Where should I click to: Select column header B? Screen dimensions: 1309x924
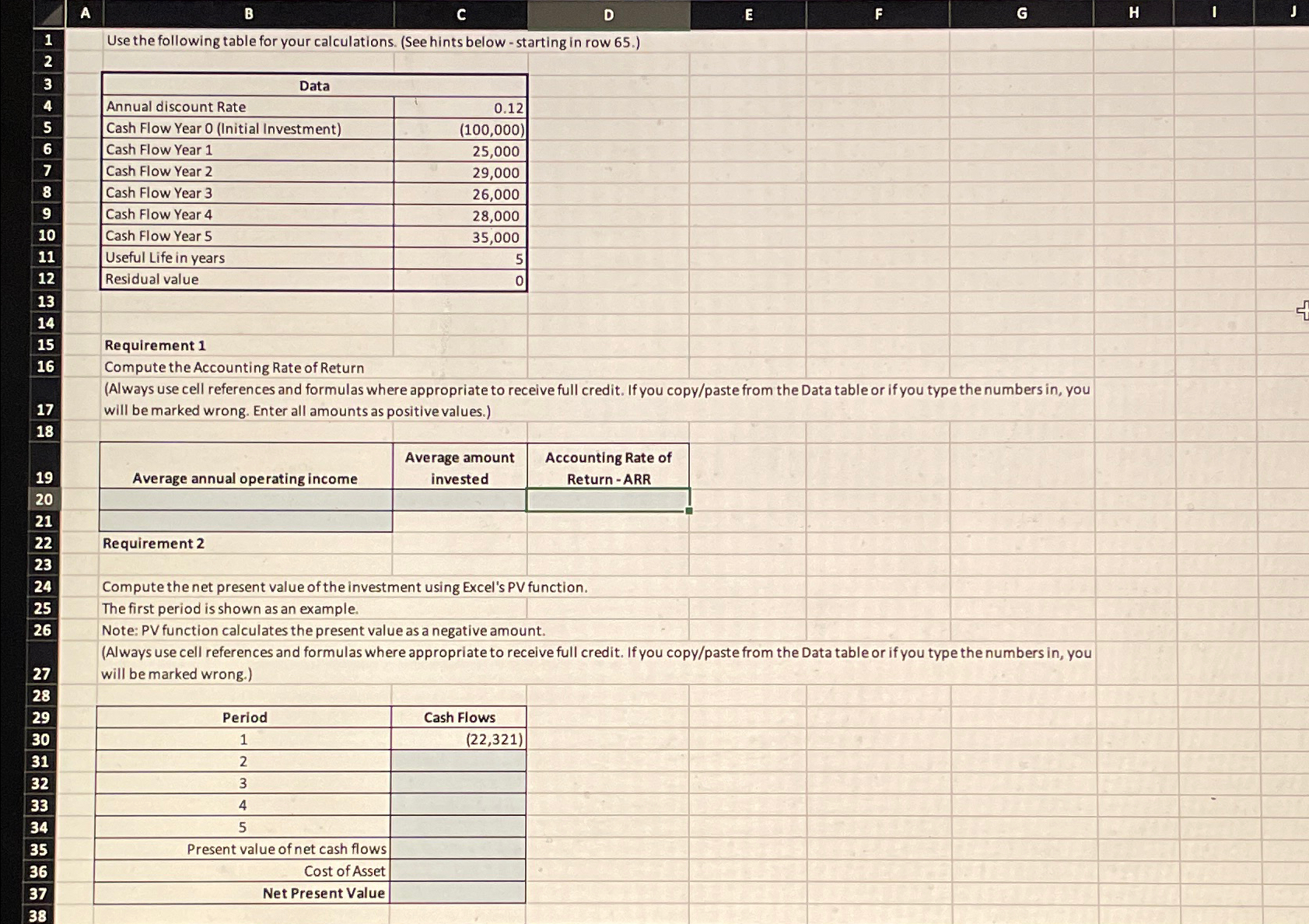tap(247, 14)
